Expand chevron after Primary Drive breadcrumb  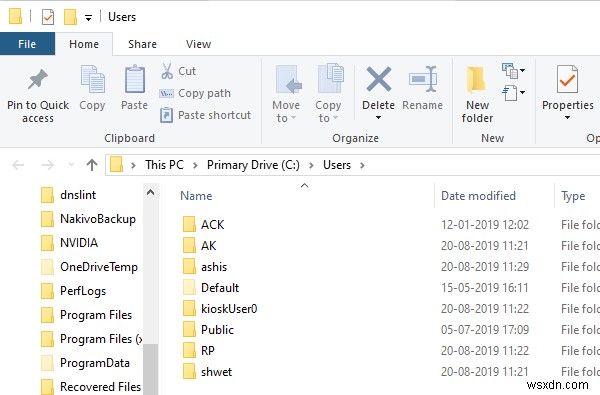(x=311, y=165)
